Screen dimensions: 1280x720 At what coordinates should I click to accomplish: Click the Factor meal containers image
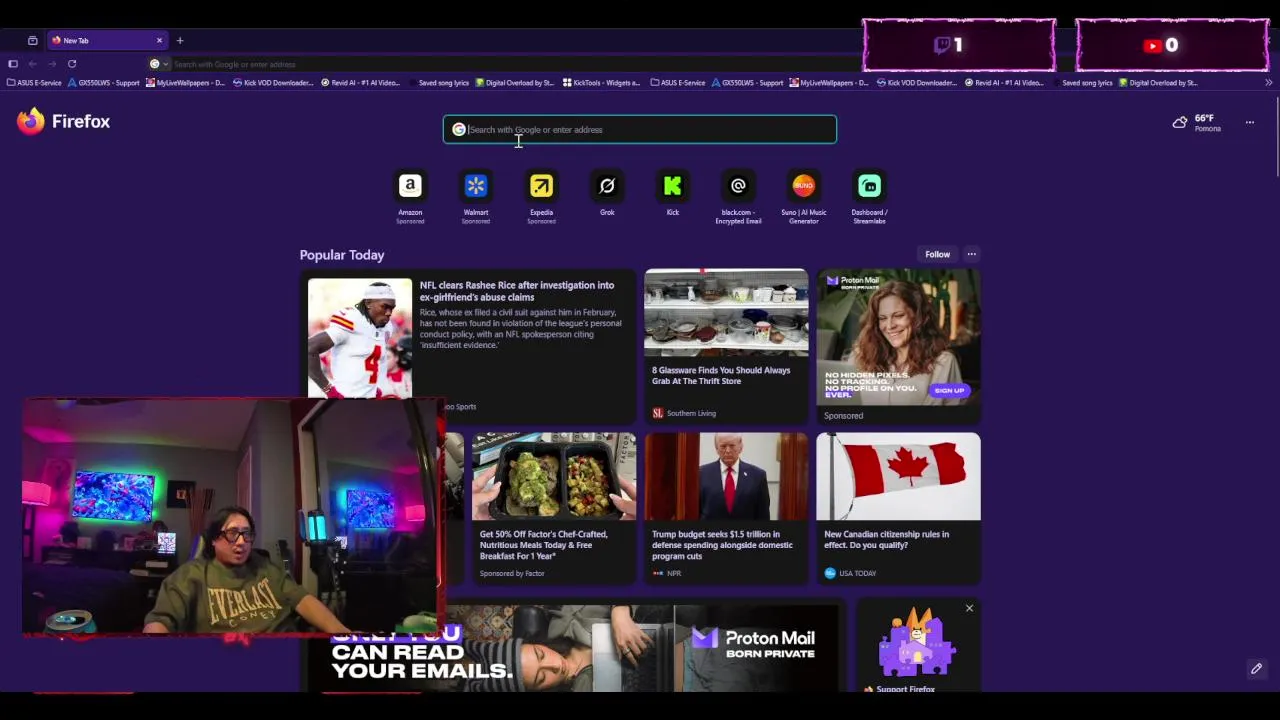(x=553, y=476)
